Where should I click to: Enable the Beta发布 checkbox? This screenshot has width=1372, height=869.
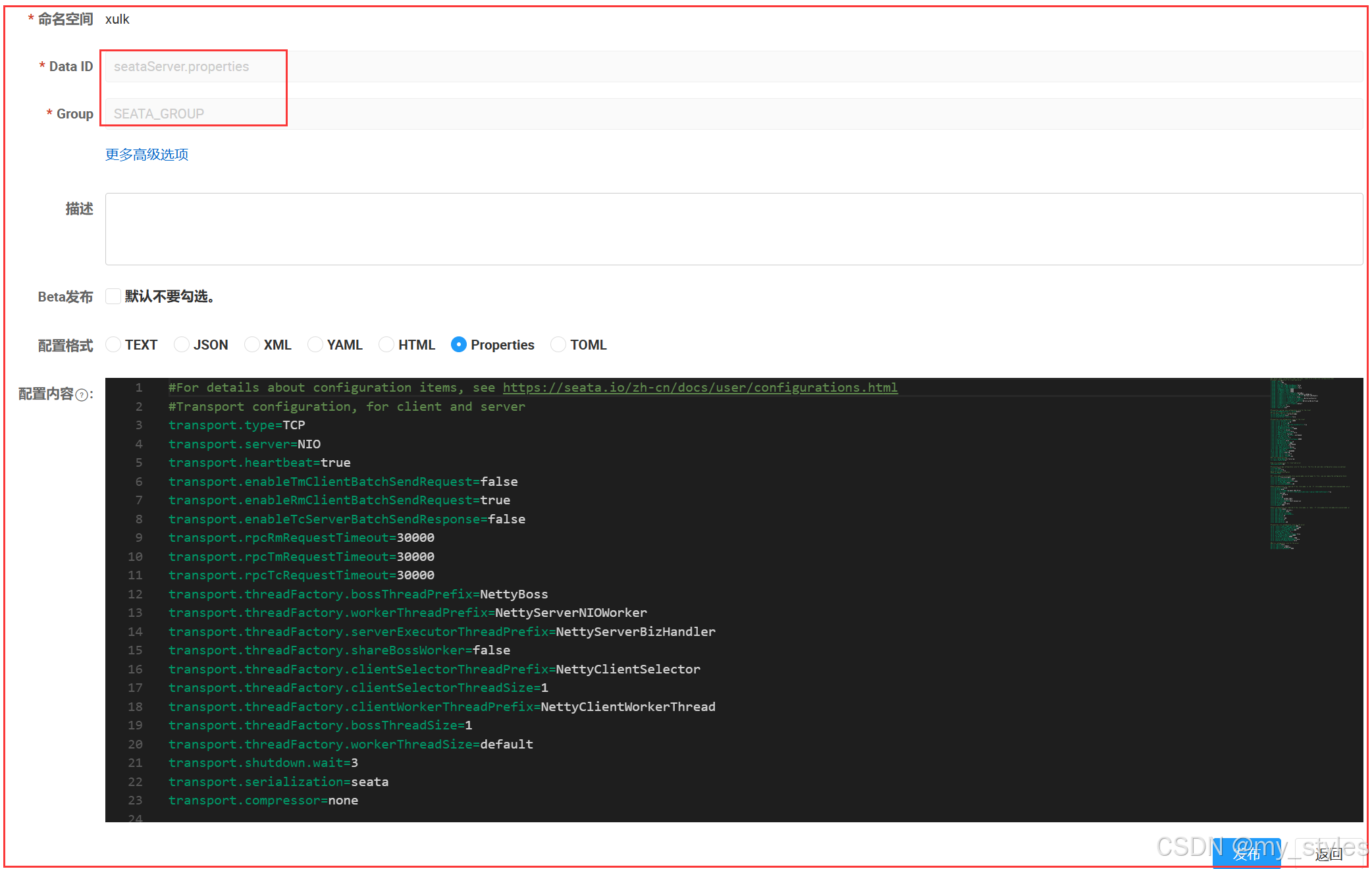tap(113, 296)
